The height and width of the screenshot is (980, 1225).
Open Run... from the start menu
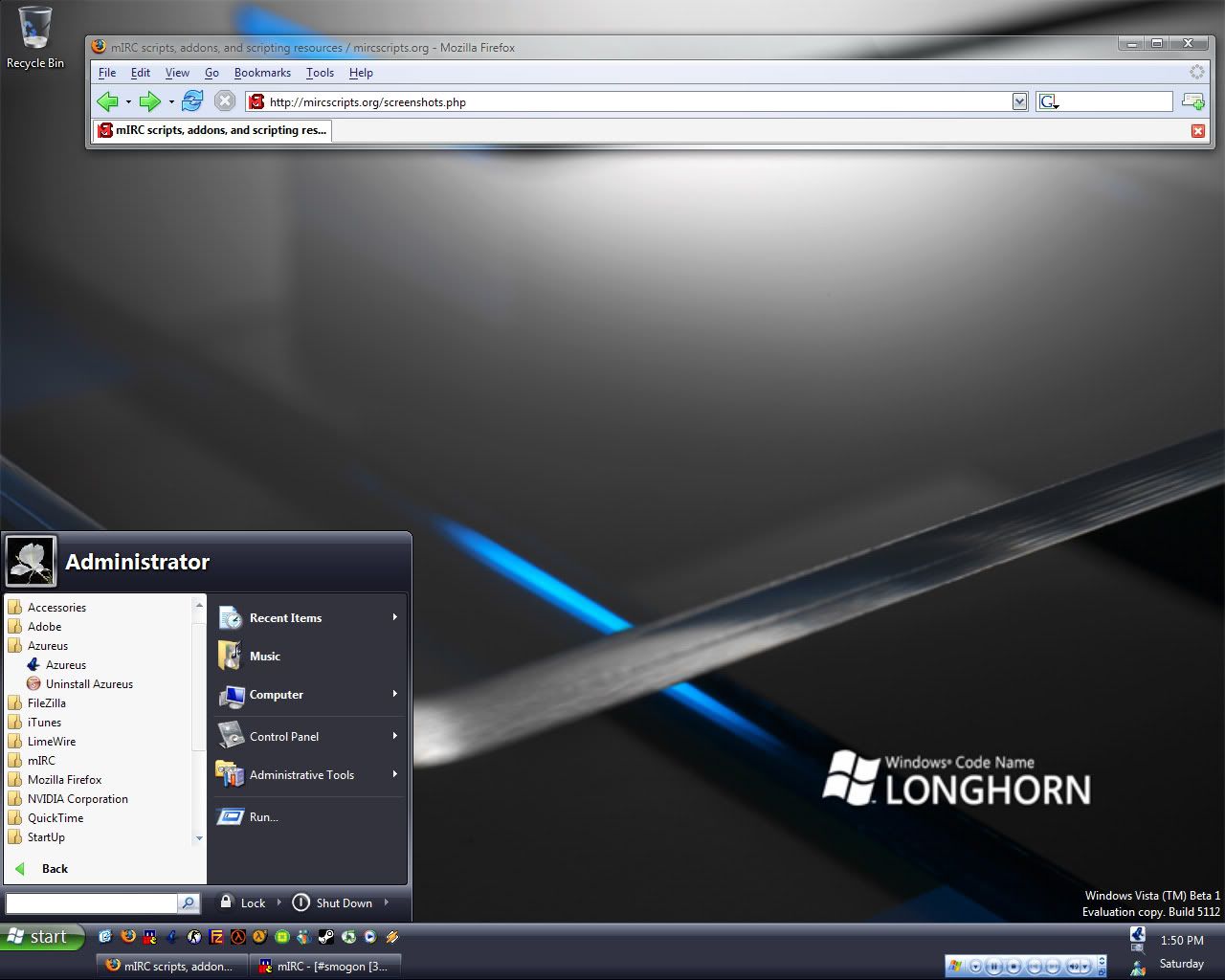tap(248, 817)
